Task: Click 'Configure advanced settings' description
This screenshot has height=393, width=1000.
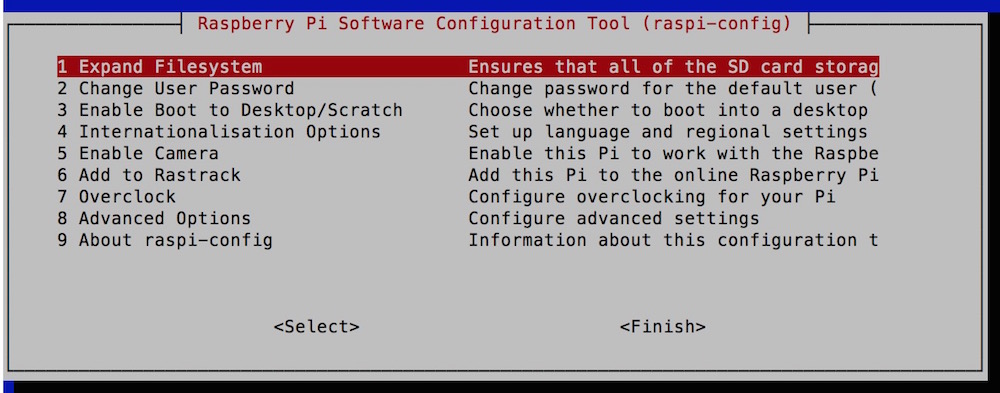Action: point(614,219)
